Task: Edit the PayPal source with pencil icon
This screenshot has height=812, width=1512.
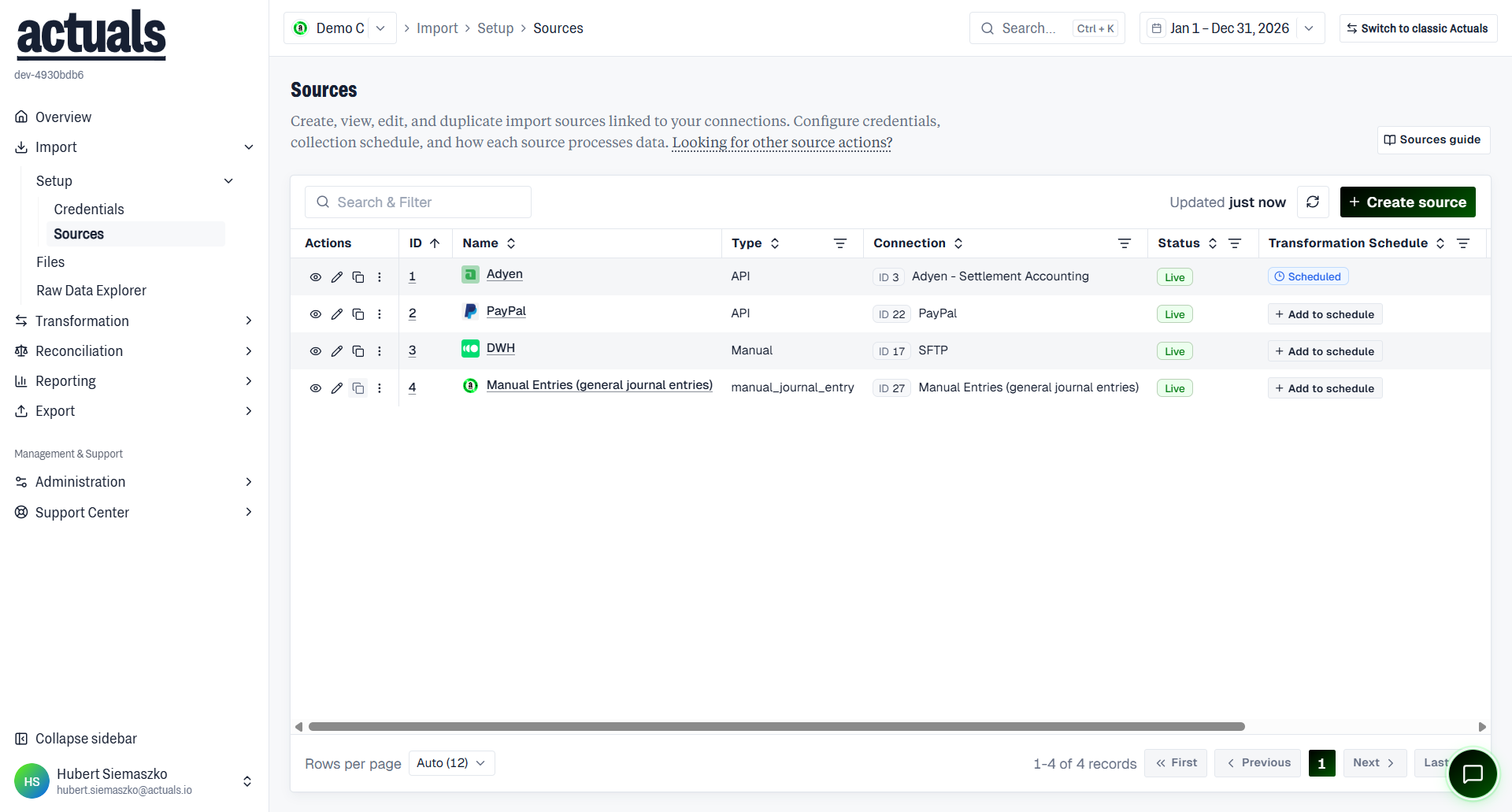Action: (337, 314)
